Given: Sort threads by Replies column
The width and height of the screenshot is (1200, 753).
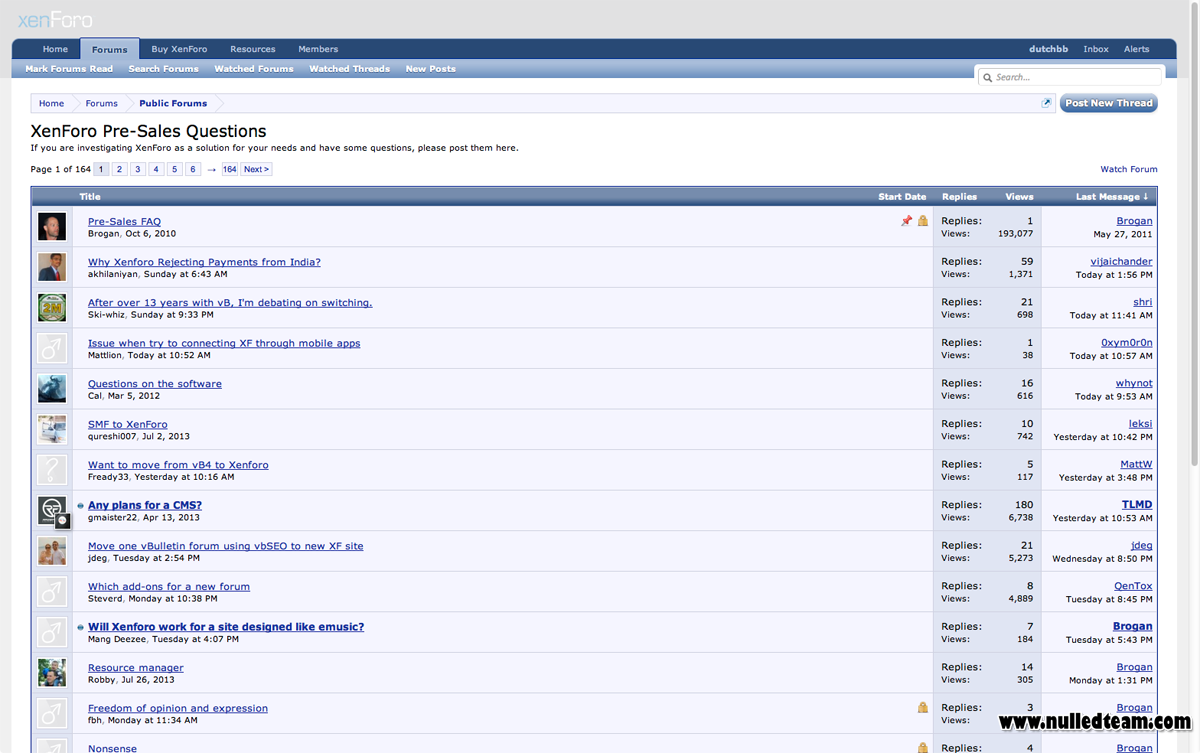Looking at the screenshot, I should 959,197.
